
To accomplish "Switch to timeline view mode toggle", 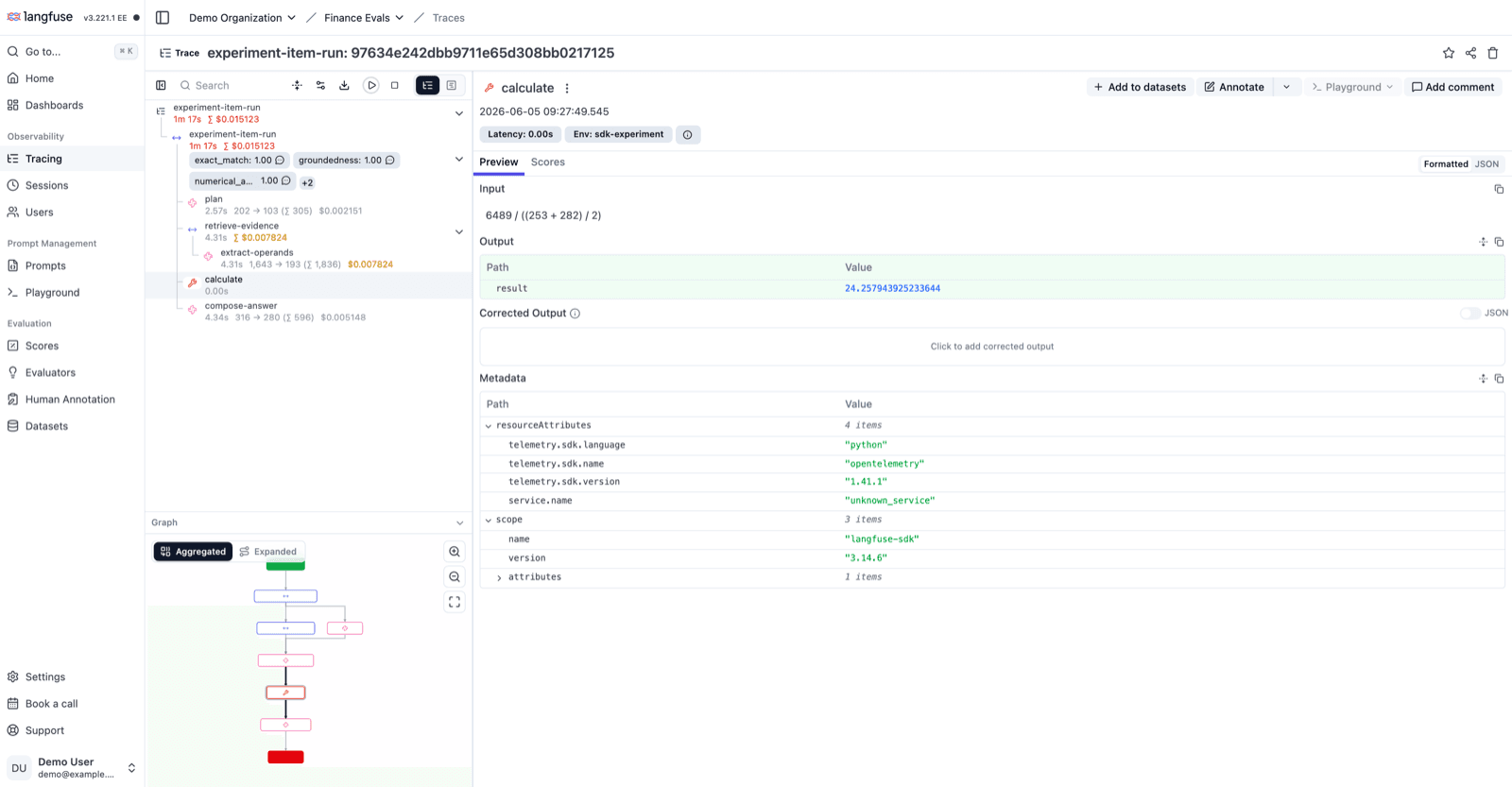I will pyautogui.click(x=452, y=85).
